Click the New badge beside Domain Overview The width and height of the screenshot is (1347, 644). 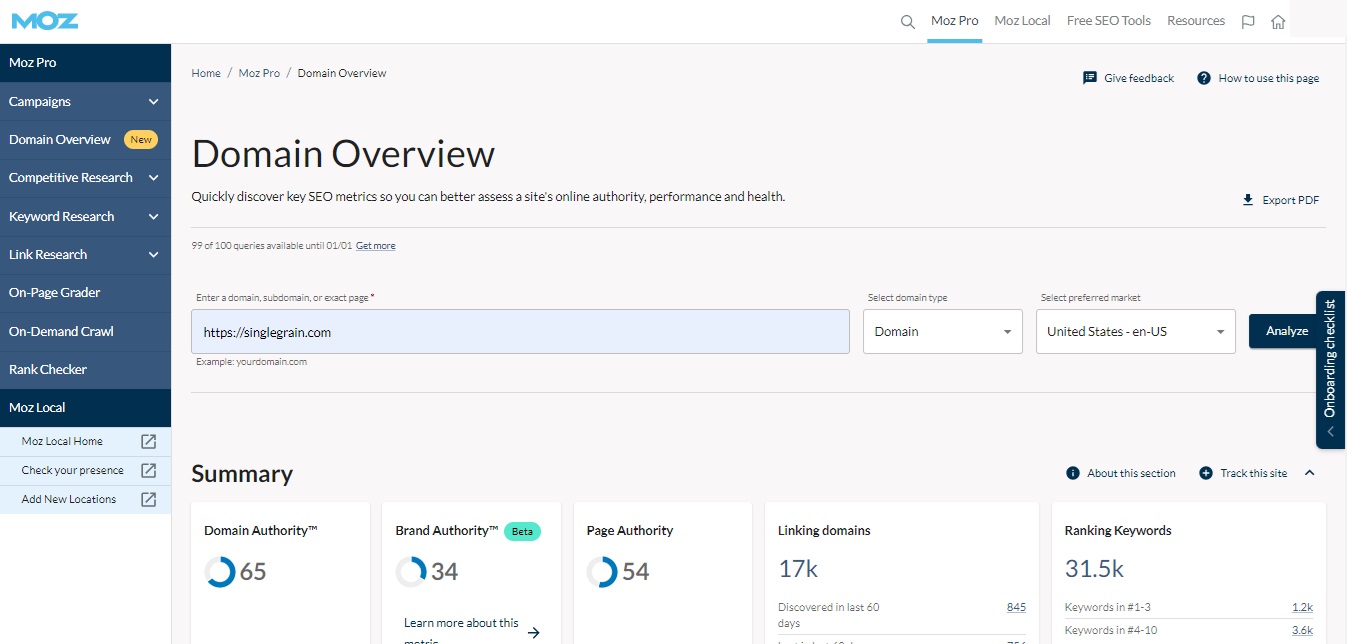[x=141, y=140]
